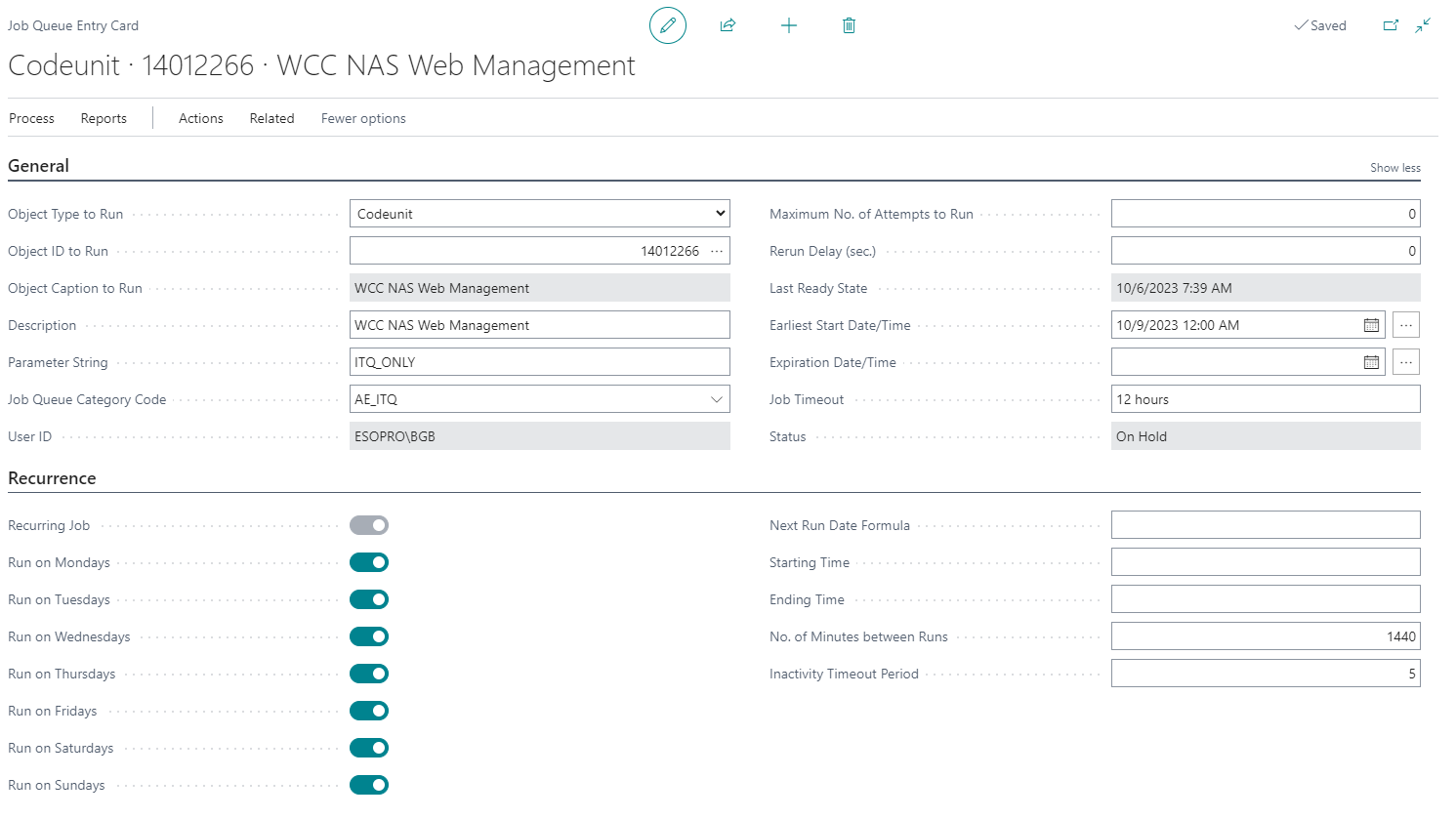
Task: Open the Related menu
Action: (271, 118)
